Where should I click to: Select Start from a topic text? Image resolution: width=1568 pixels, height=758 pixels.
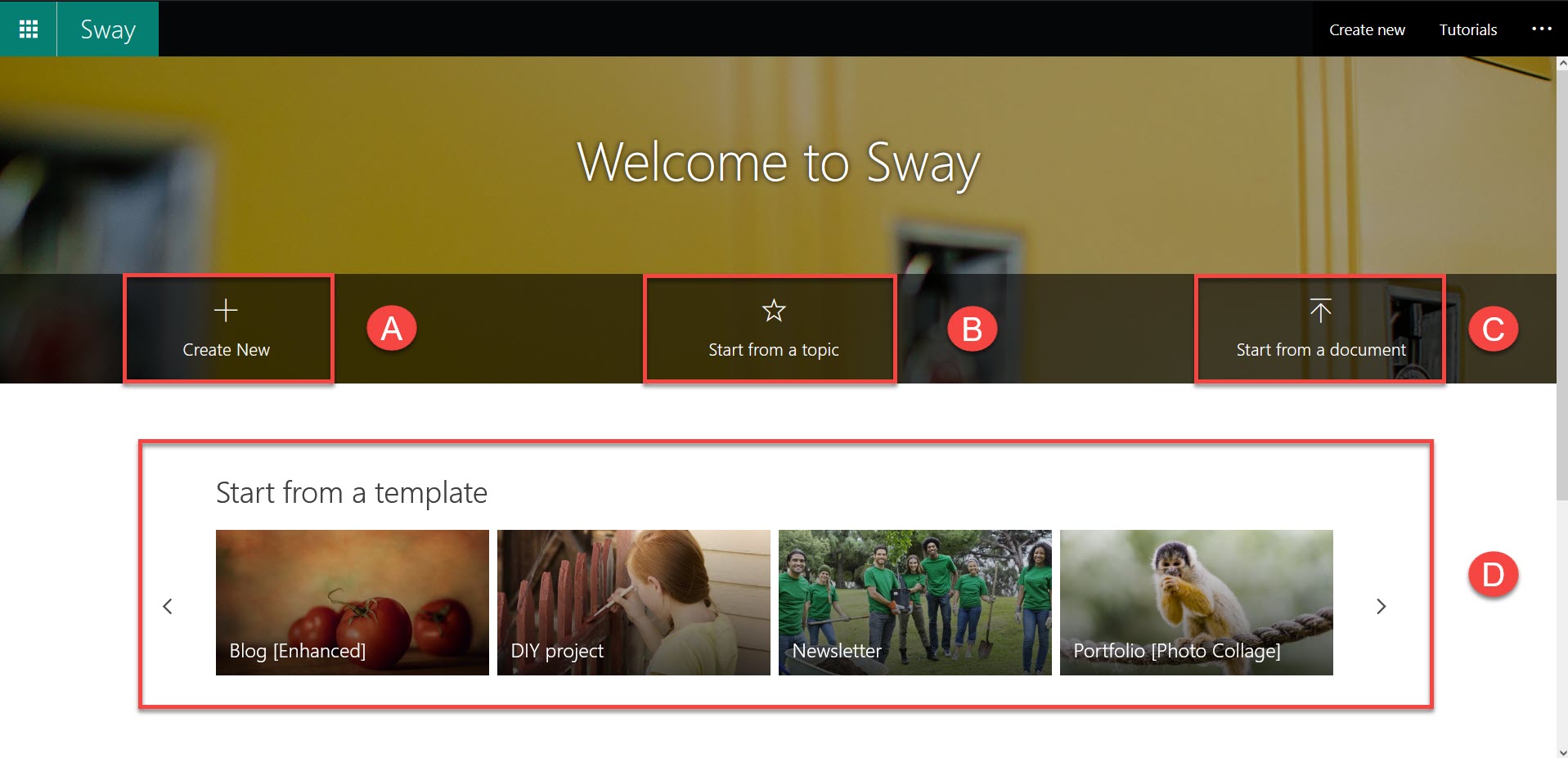[x=773, y=350]
